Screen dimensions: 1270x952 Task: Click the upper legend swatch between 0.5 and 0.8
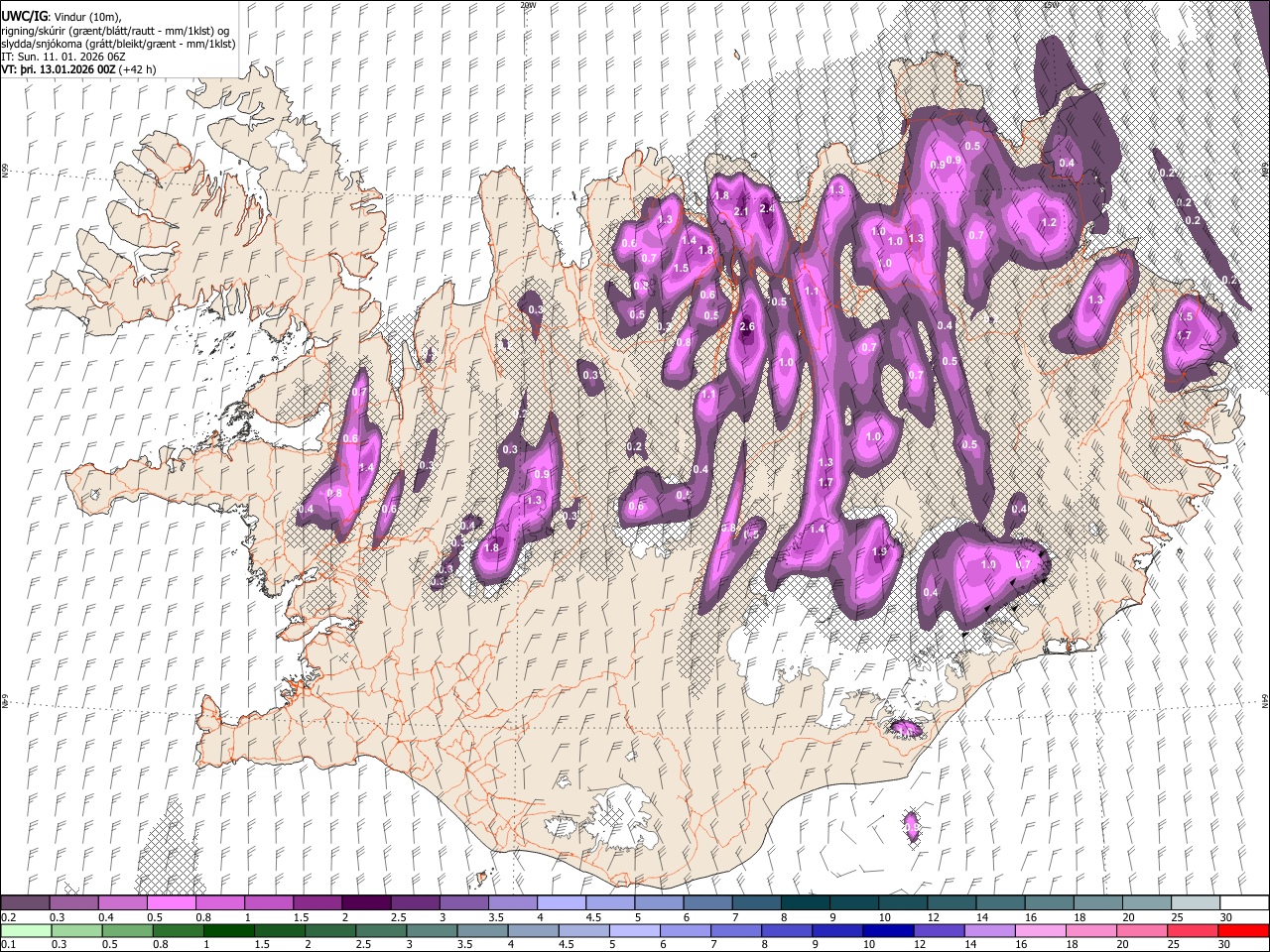point(172,903)
